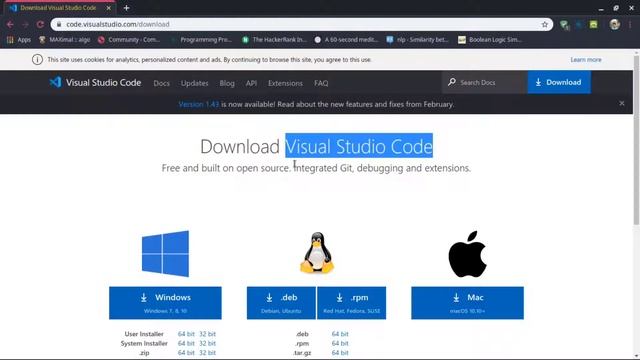
Task: Click the page vertical scrollbar thumb
Action: [x=636, y=140]
